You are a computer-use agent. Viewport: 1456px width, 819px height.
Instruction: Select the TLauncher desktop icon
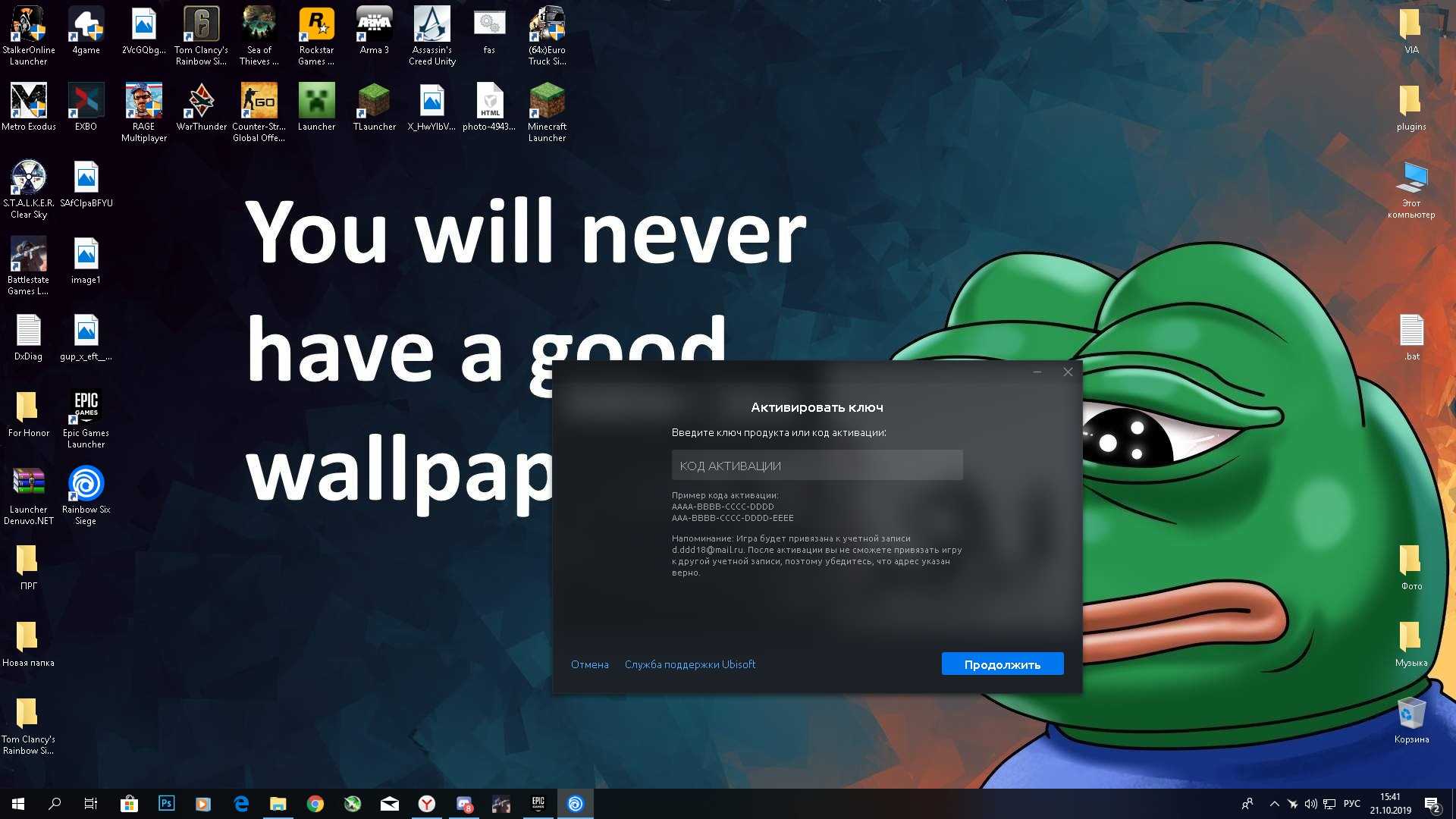click(x=374, y=108)
